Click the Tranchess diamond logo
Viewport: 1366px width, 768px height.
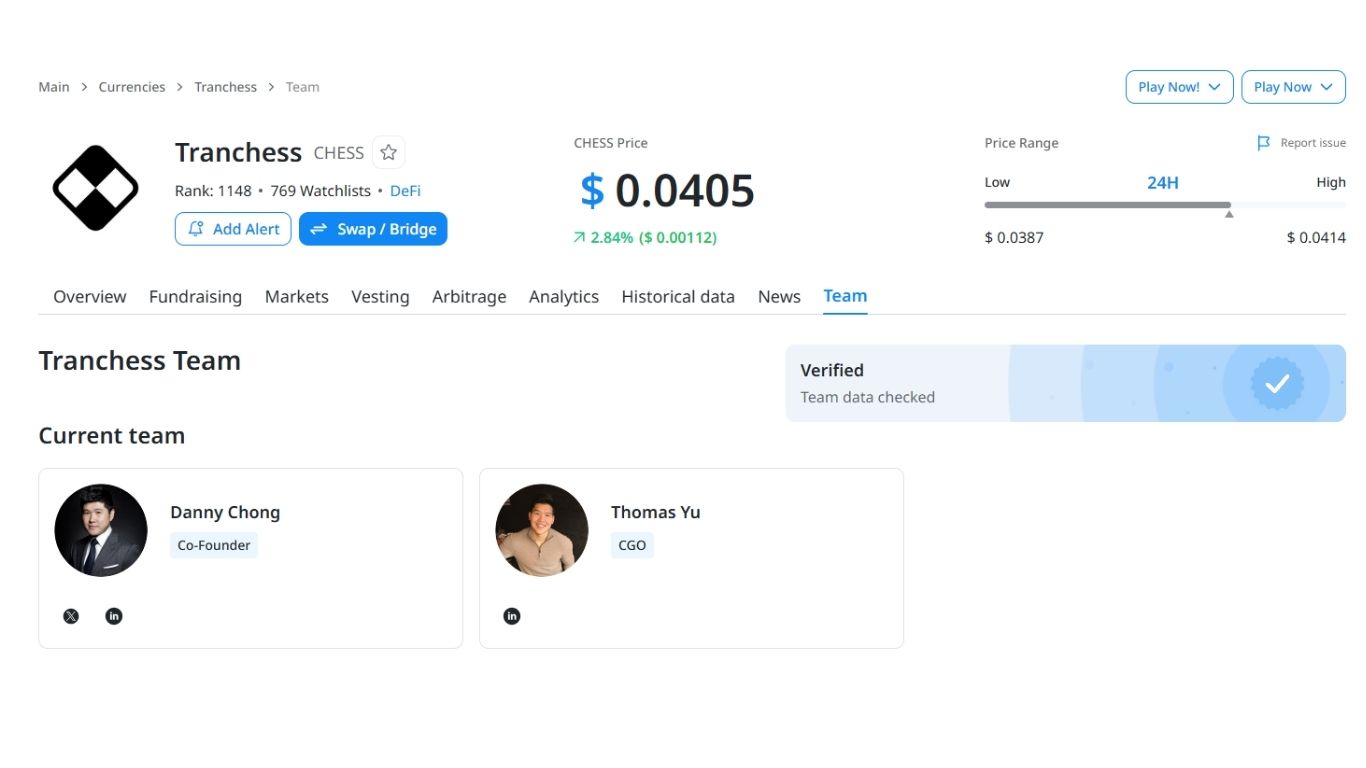click(95, 188)
